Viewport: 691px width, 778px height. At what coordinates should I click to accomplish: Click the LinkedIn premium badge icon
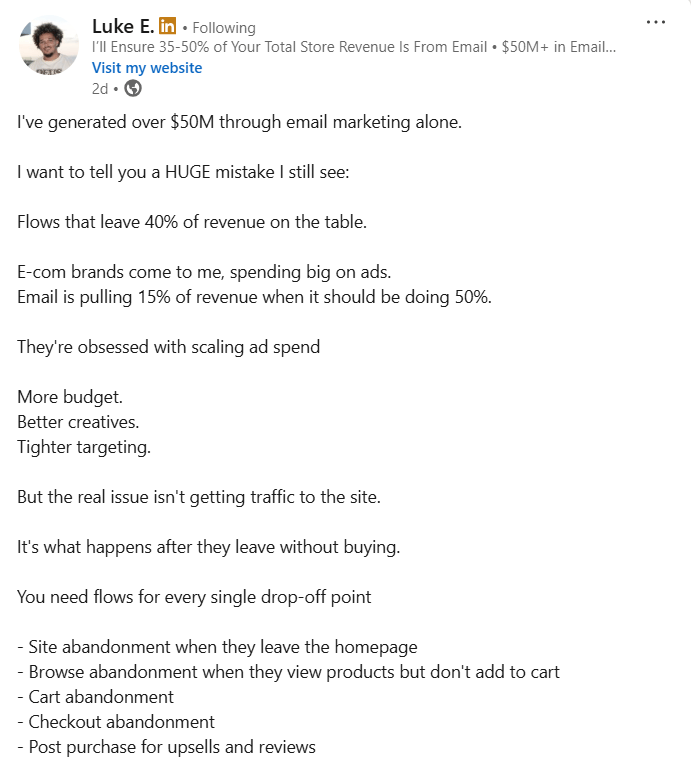(x=167, y=26)
